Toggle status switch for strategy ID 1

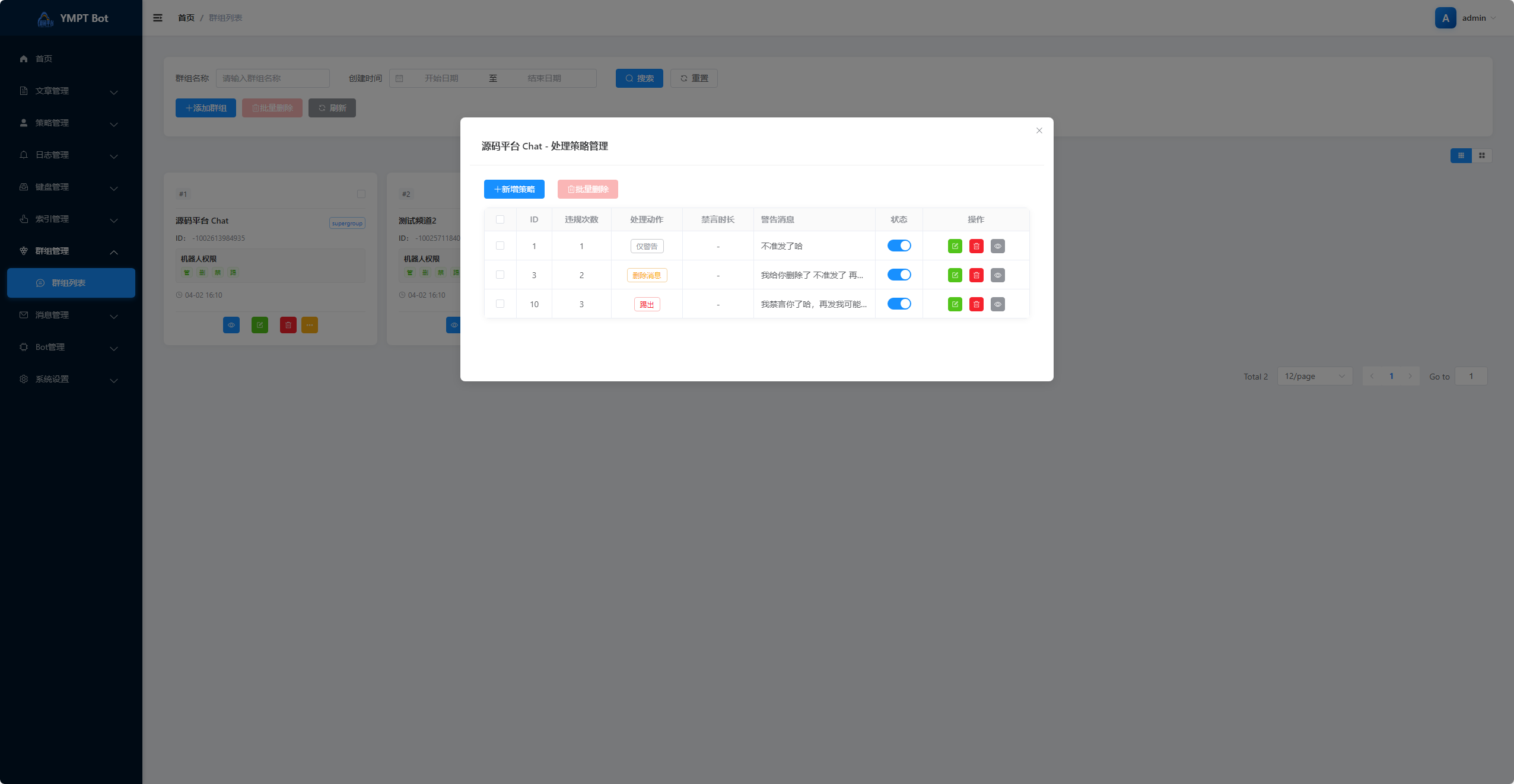[899, 246]
